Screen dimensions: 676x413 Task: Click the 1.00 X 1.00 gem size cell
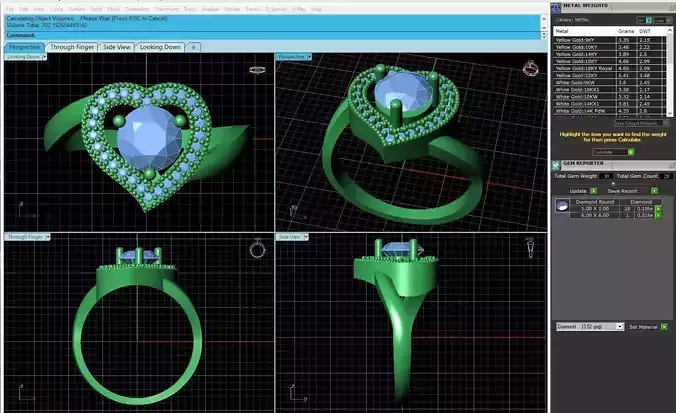[x=595, y=209]
